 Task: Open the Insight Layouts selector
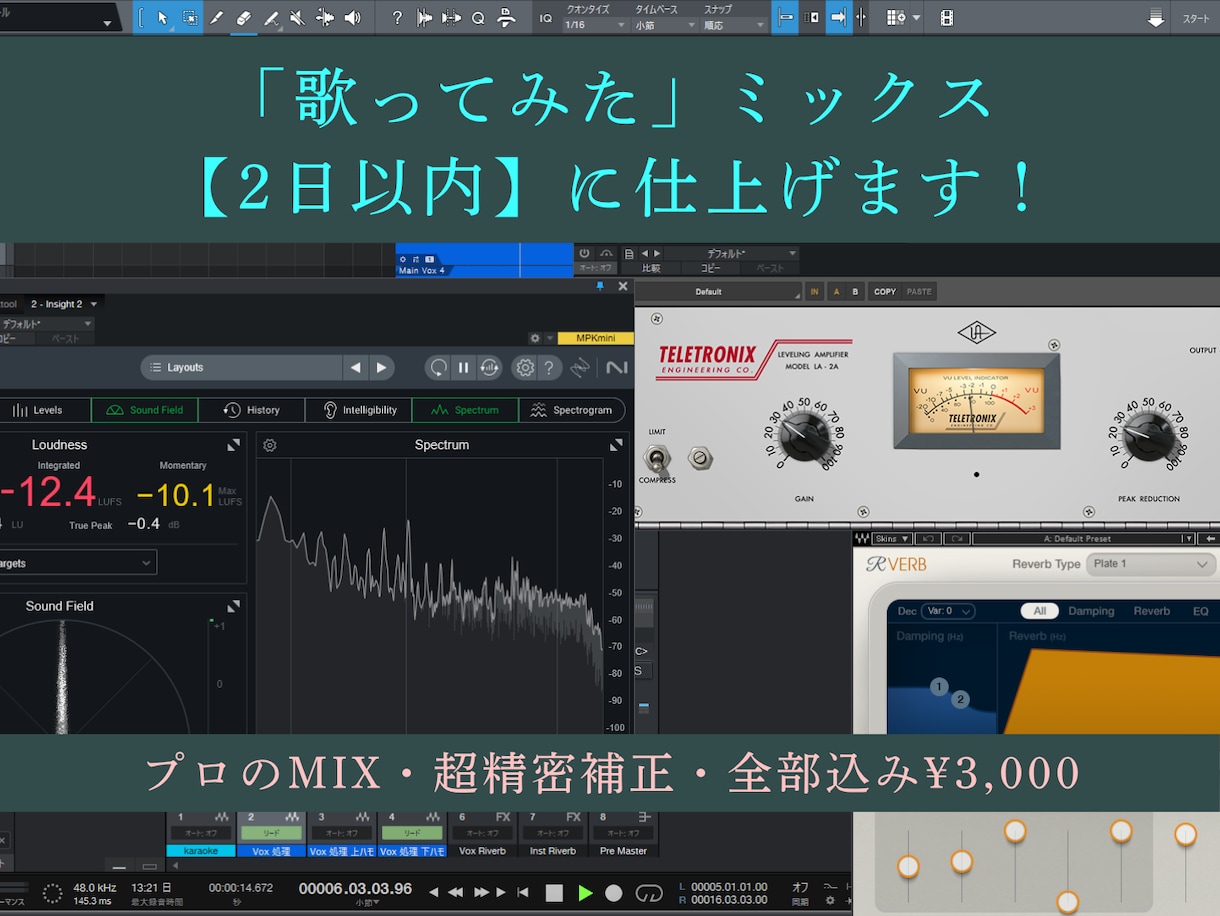[241, 367]
